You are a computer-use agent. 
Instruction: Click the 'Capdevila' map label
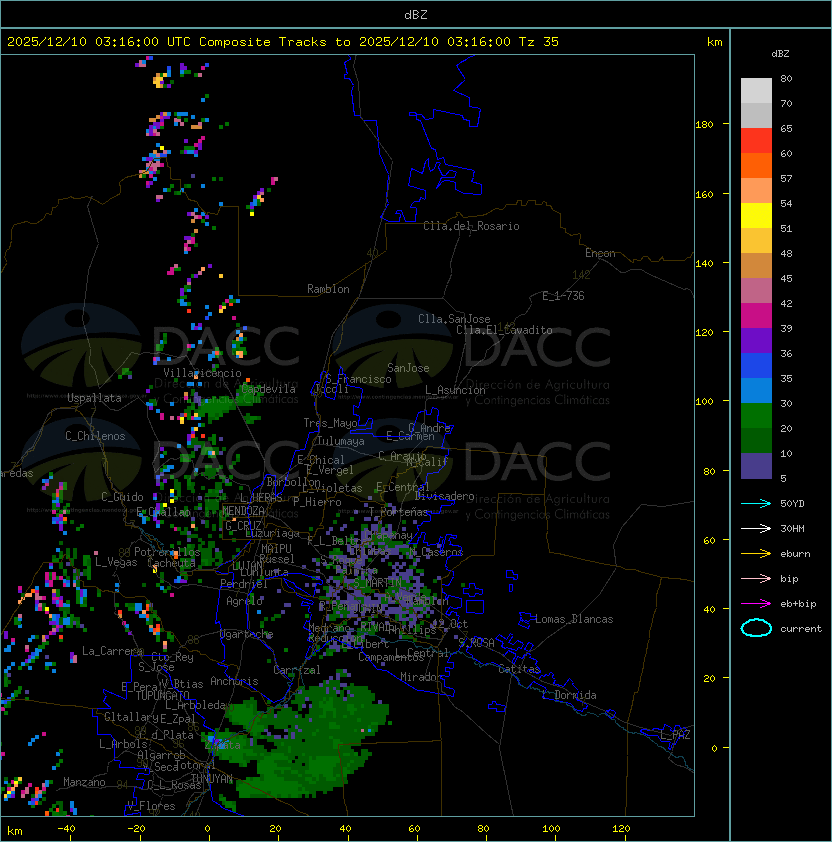[x=269, y=389]
